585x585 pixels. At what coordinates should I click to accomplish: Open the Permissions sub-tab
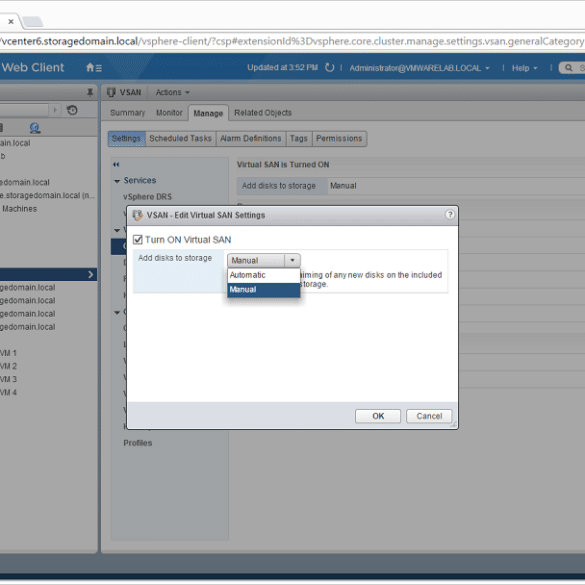[x=339, y=138]
